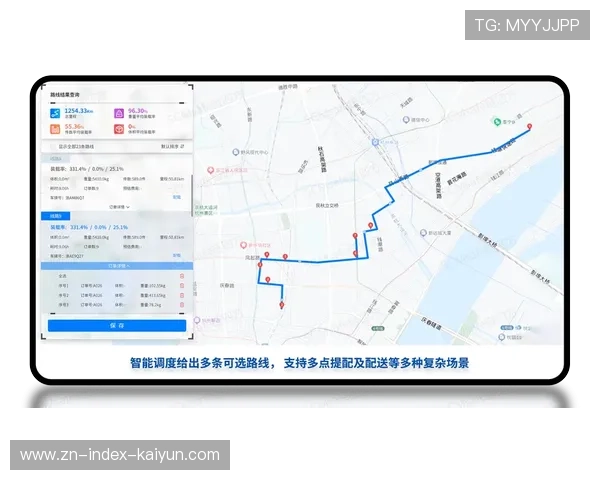Tick the checkbox for order 序号1

pos(54,287)
